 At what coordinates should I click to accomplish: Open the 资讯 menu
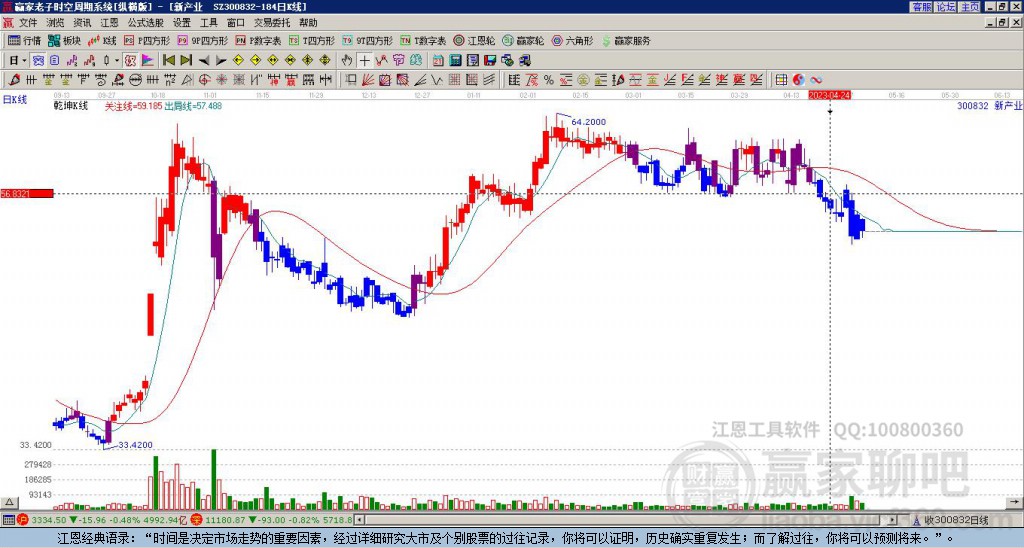82,23
